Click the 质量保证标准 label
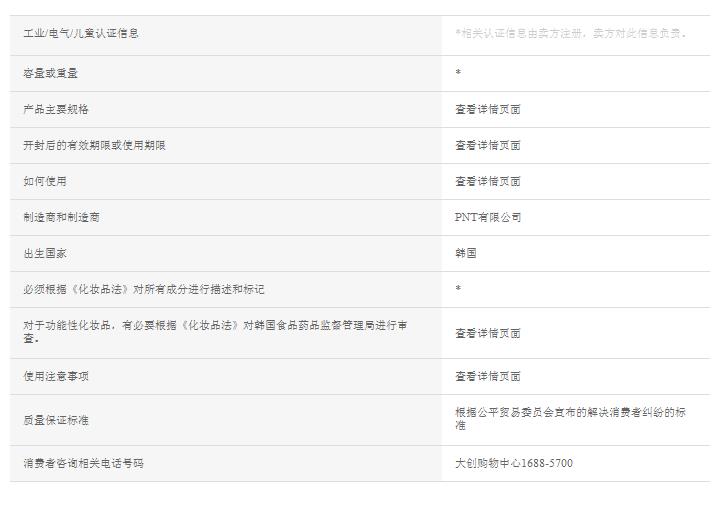This screenshot has width=721, height=516. (x=56, y=420)
